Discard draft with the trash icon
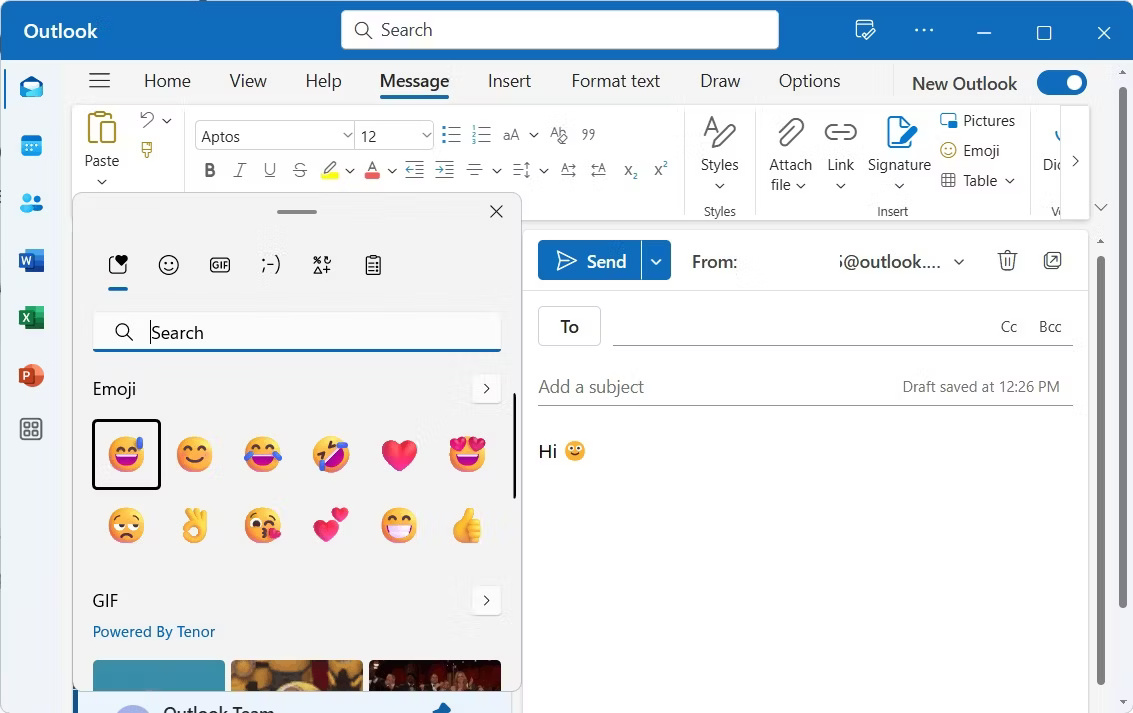Screen dimensions: 1133x713 coord(1007,261)
